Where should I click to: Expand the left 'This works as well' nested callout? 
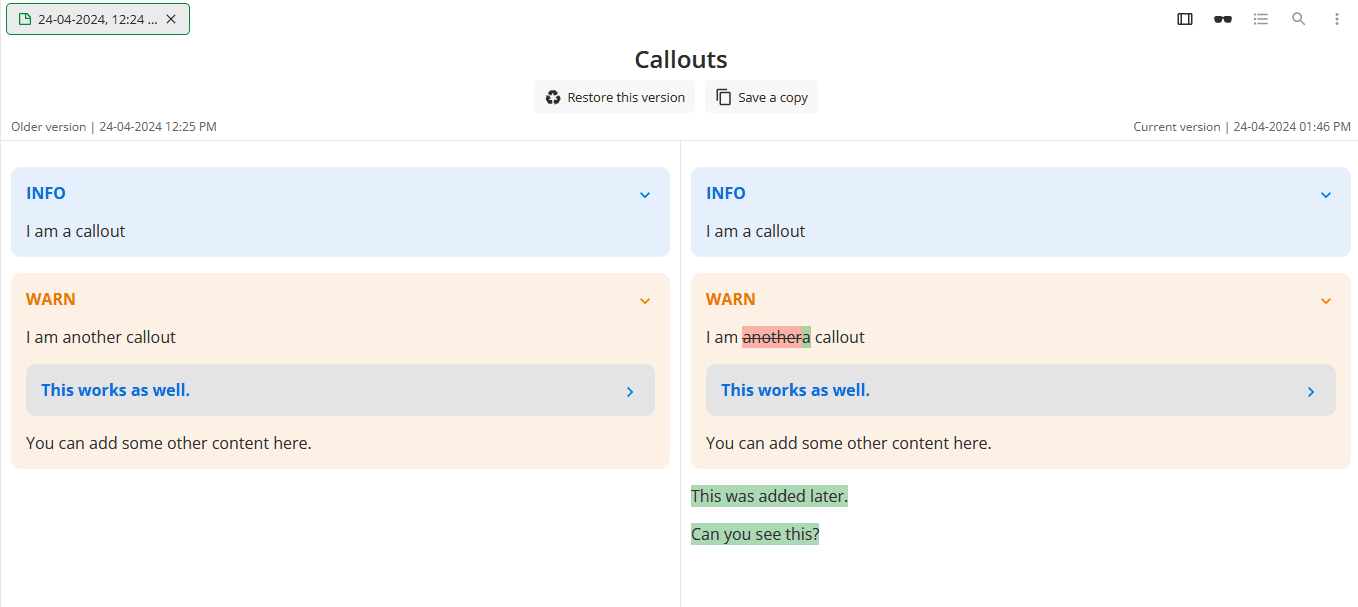click(x=630, y=391)
